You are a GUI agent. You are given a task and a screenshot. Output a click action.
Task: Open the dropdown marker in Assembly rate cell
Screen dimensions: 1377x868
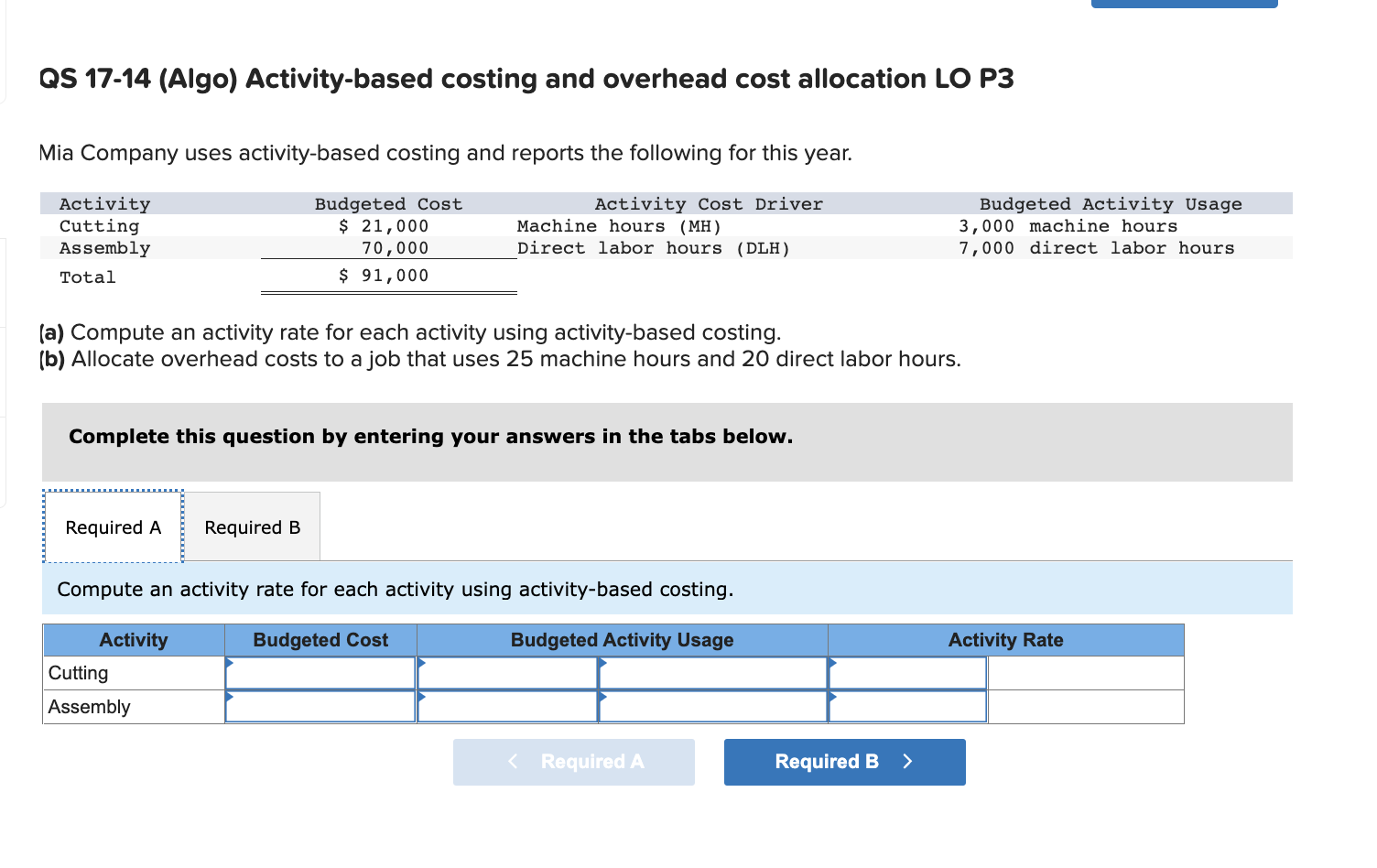point(832,696)
